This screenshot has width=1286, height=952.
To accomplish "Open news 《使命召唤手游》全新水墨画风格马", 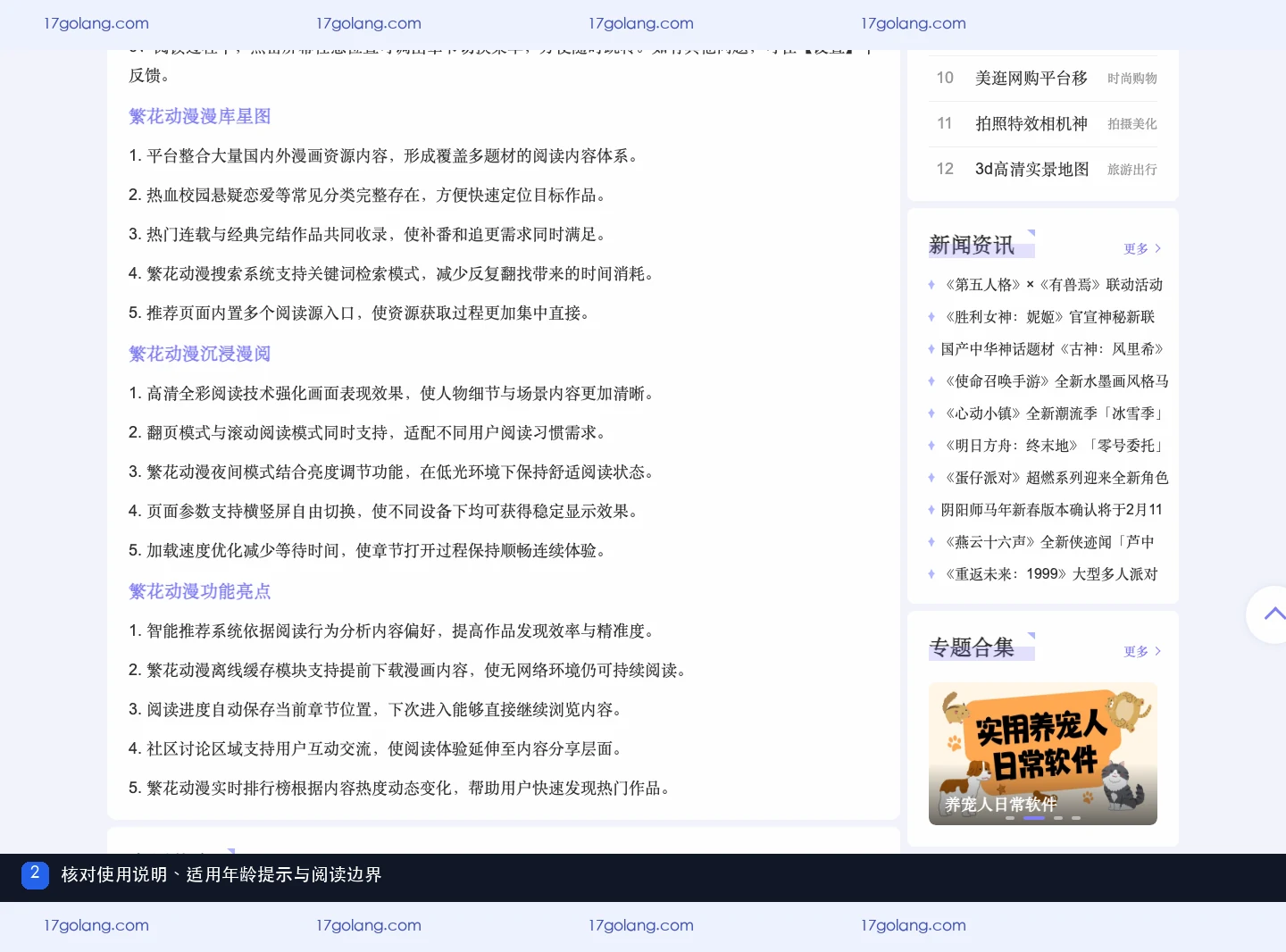I will [x=1055, y=381].
